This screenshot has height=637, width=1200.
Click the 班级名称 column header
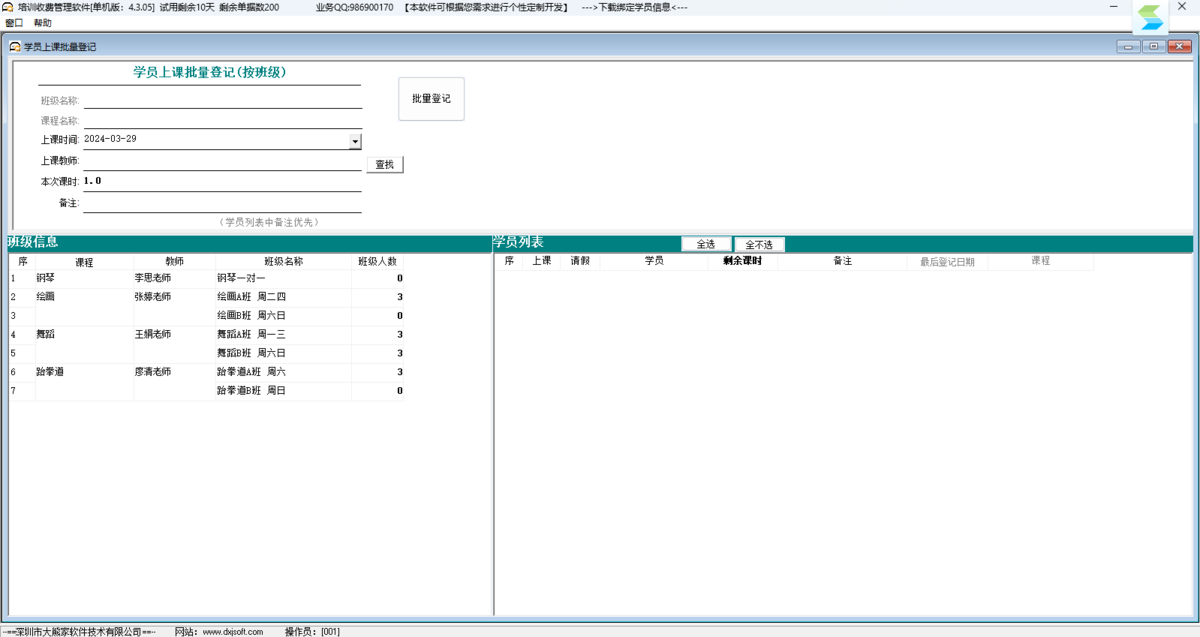283,262
